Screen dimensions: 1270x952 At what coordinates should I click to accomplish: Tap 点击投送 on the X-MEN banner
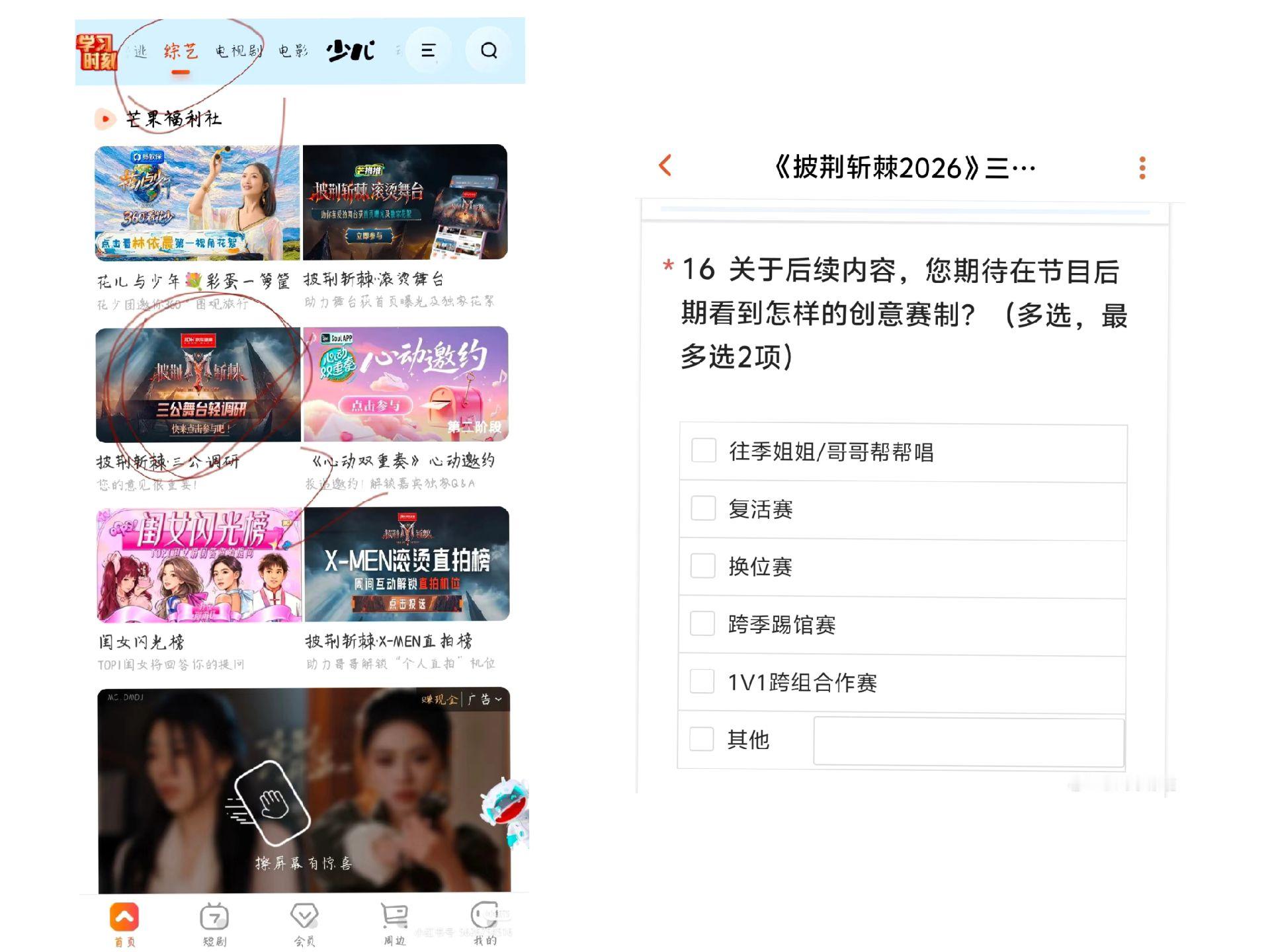tap(407, 604)
